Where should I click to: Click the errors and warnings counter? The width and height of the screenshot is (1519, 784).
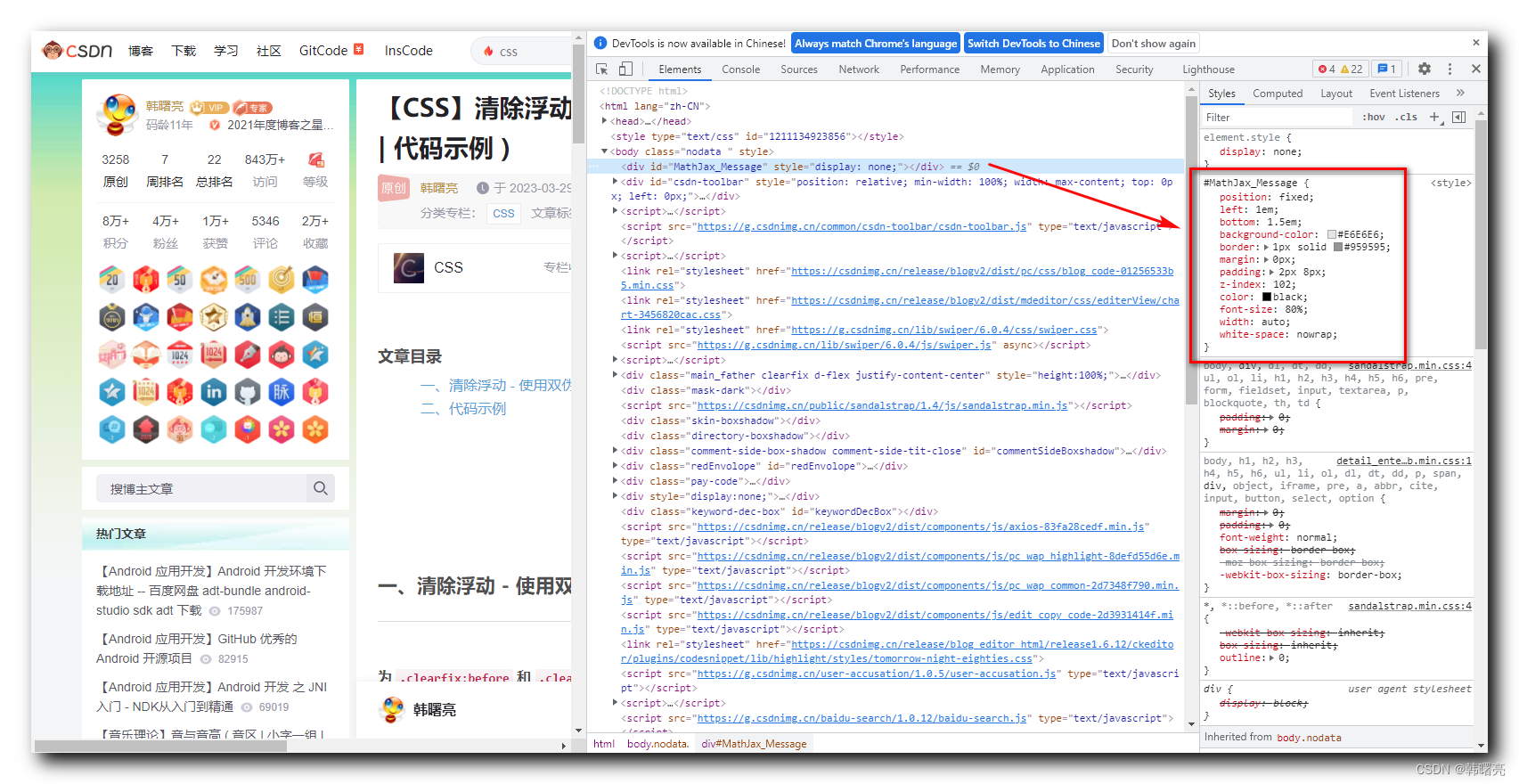tap(1341, 69)
